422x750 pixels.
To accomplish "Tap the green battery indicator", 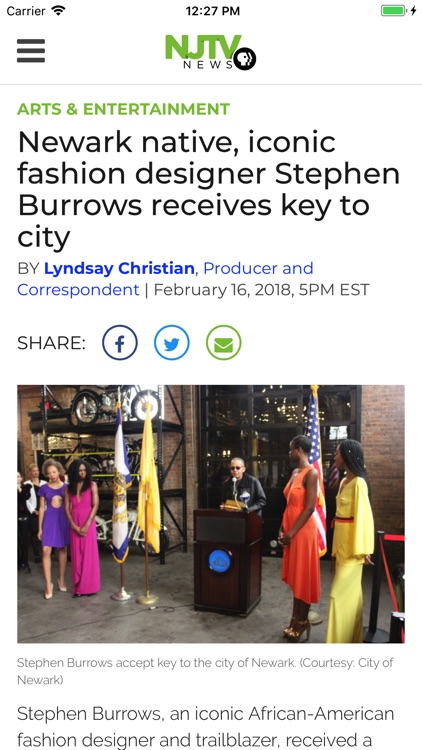I will (x=393, y=11).
